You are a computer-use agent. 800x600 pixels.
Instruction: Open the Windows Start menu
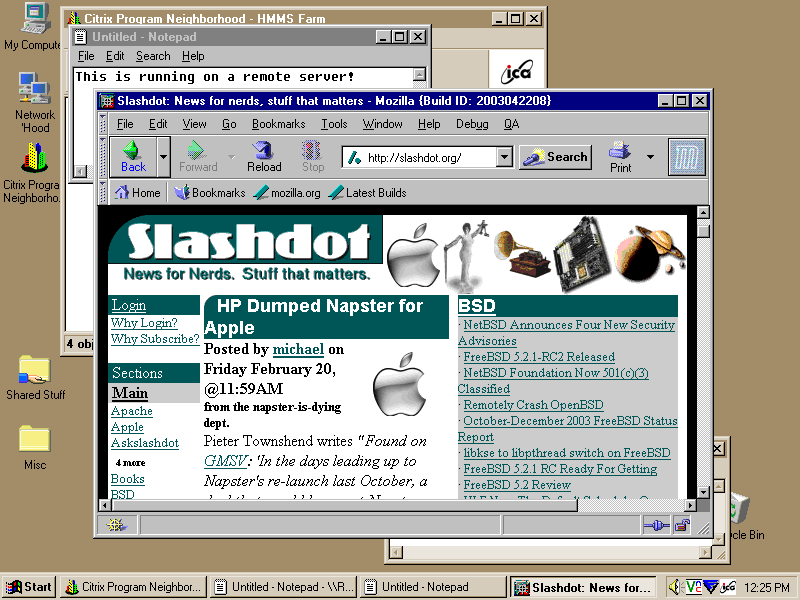pos(29,587)
